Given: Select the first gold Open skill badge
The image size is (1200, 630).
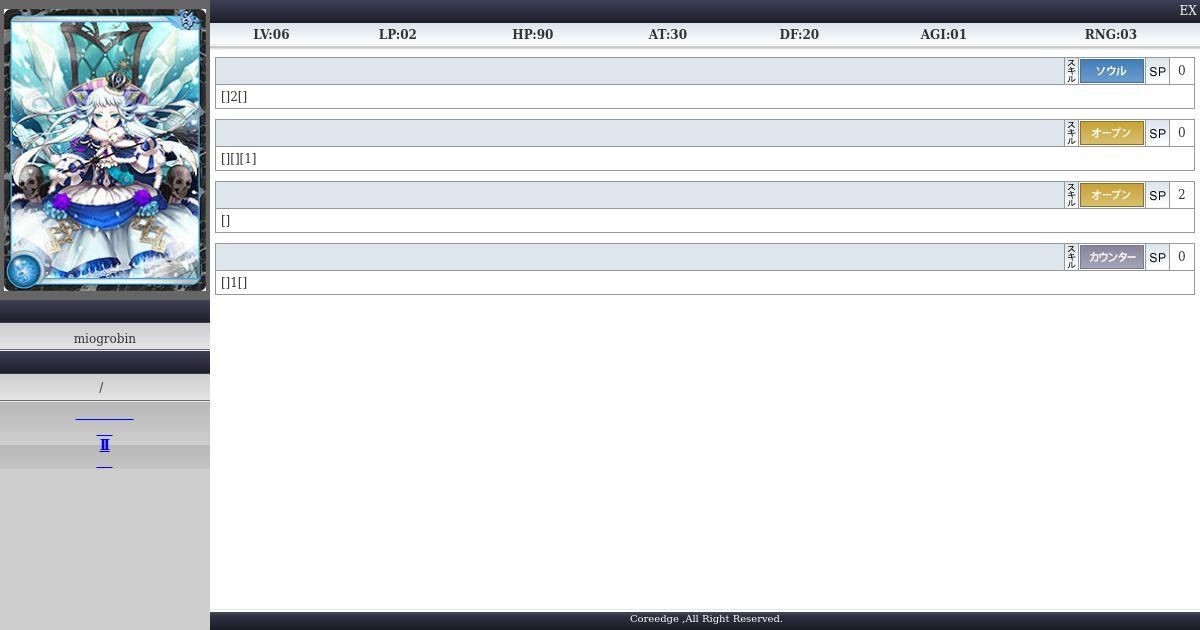Looking at the screenshot, I should [x=1111, y=133].
